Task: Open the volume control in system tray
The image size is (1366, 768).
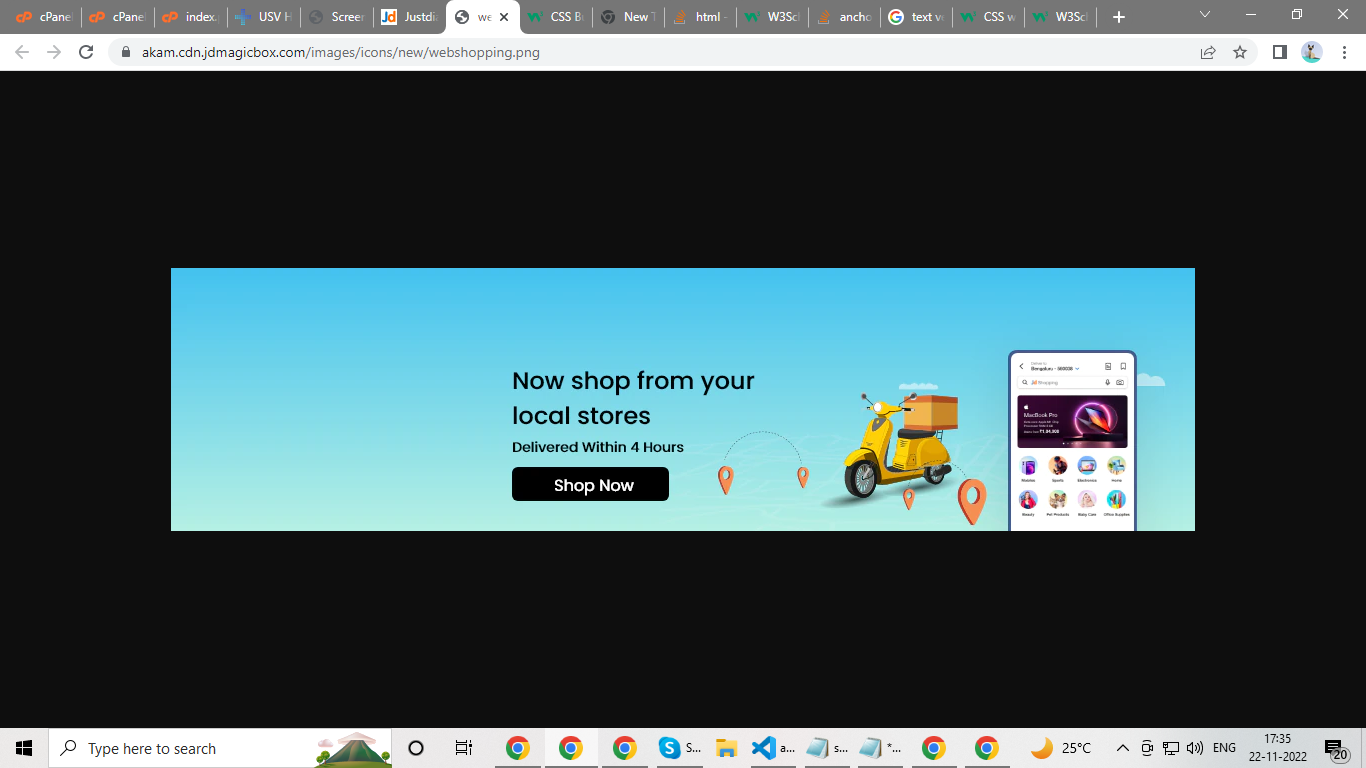Action: 1194,748
